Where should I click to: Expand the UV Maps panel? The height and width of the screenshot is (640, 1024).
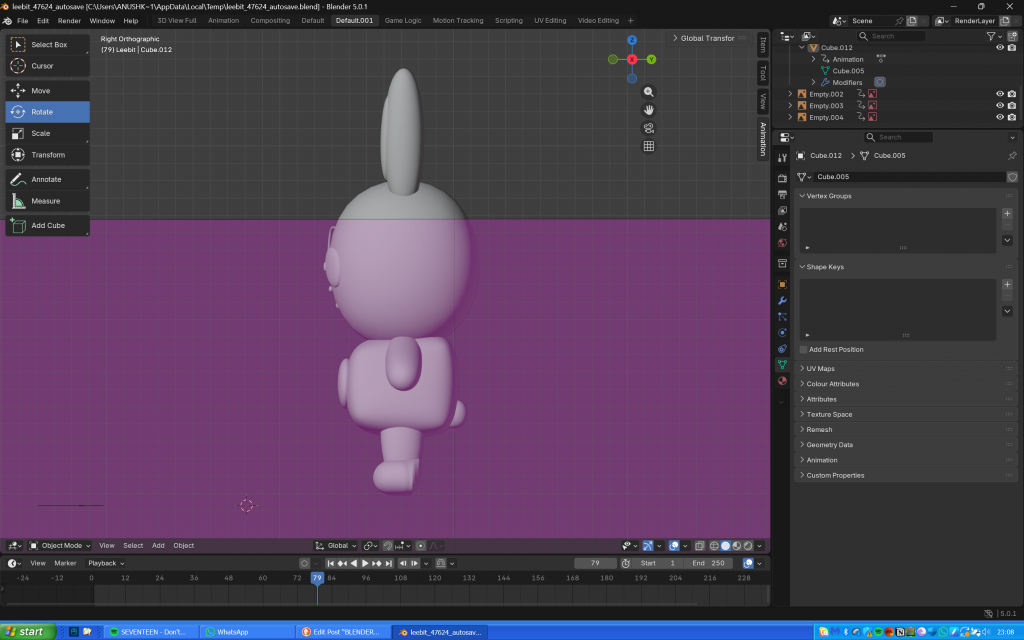coord(820,369)
